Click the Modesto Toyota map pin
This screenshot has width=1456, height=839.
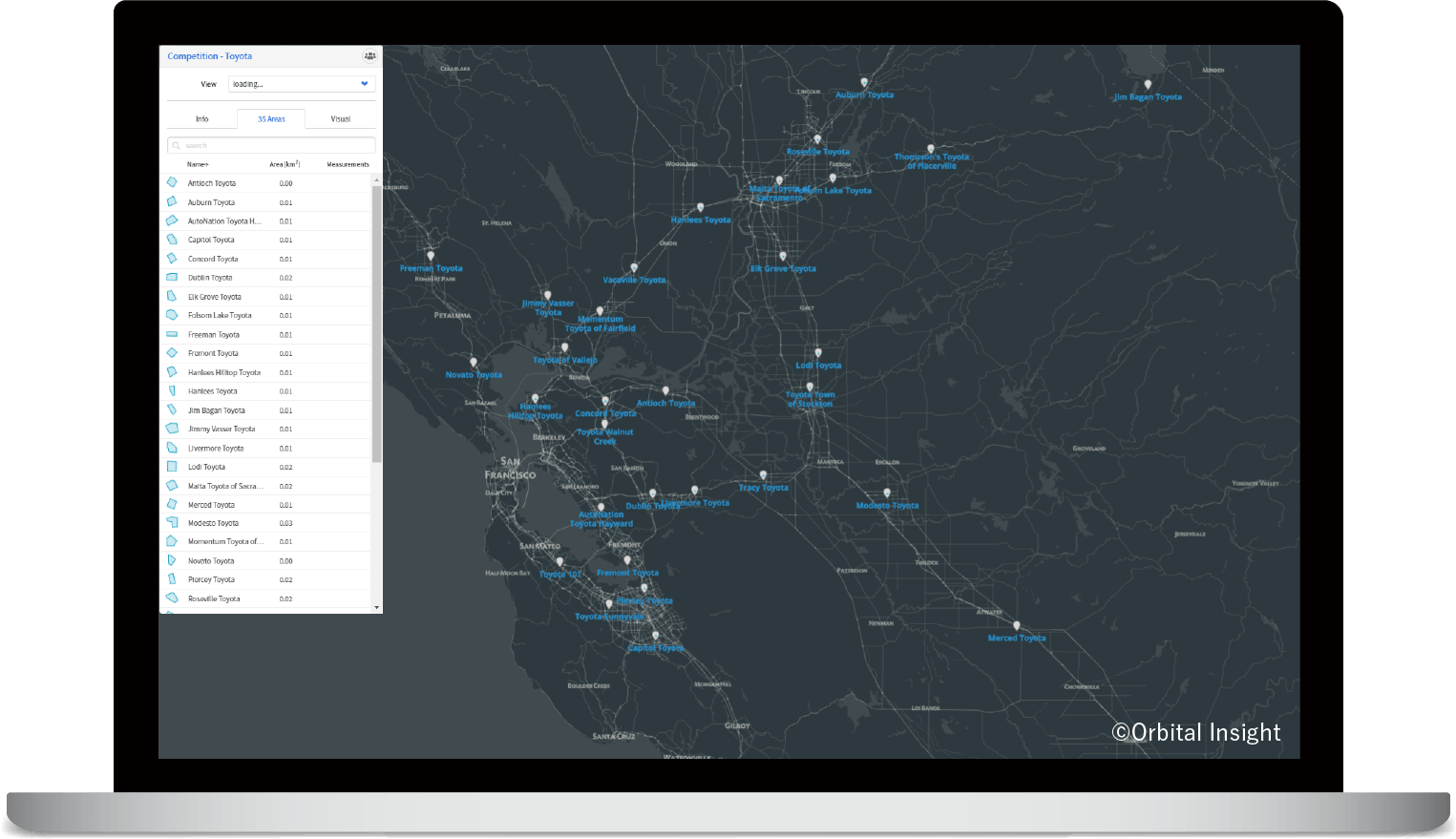(887, 493)
